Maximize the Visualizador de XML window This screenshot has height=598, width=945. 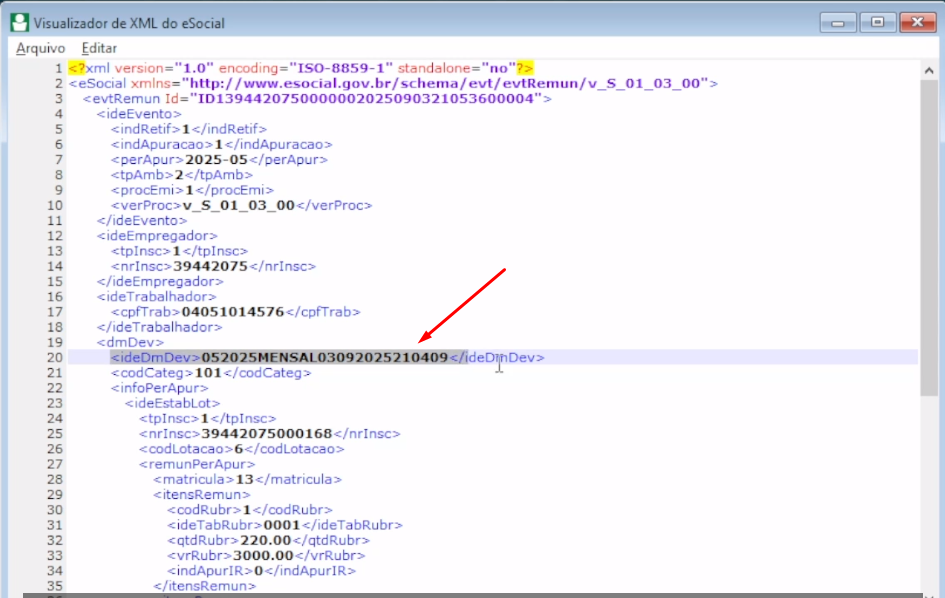click(x=878, y=23)
